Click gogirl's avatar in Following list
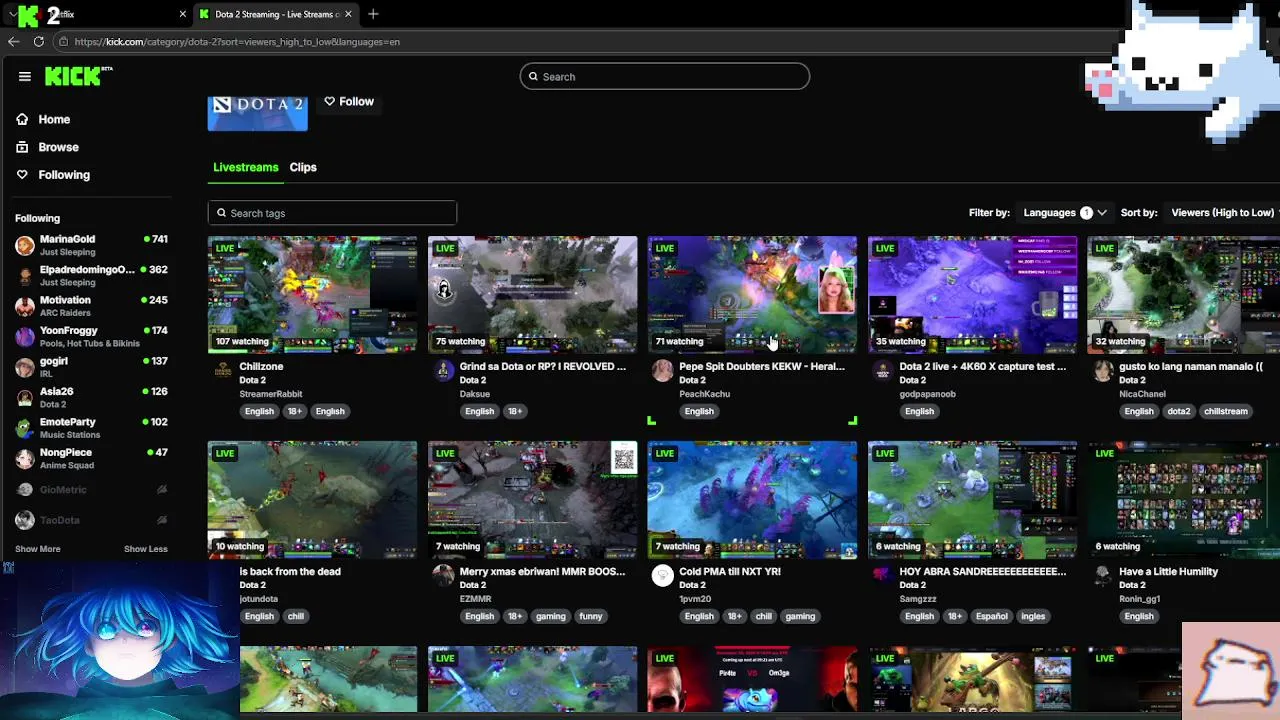This screenshot has width=1280, height=720. pos(25,367)
